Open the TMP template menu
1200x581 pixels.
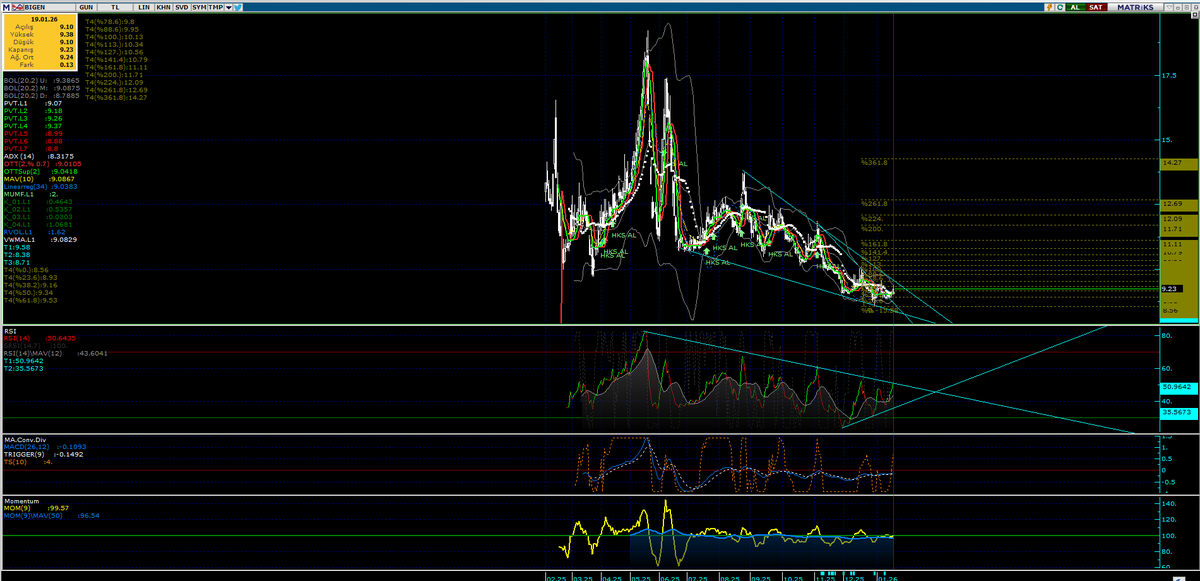coord(216,6)
